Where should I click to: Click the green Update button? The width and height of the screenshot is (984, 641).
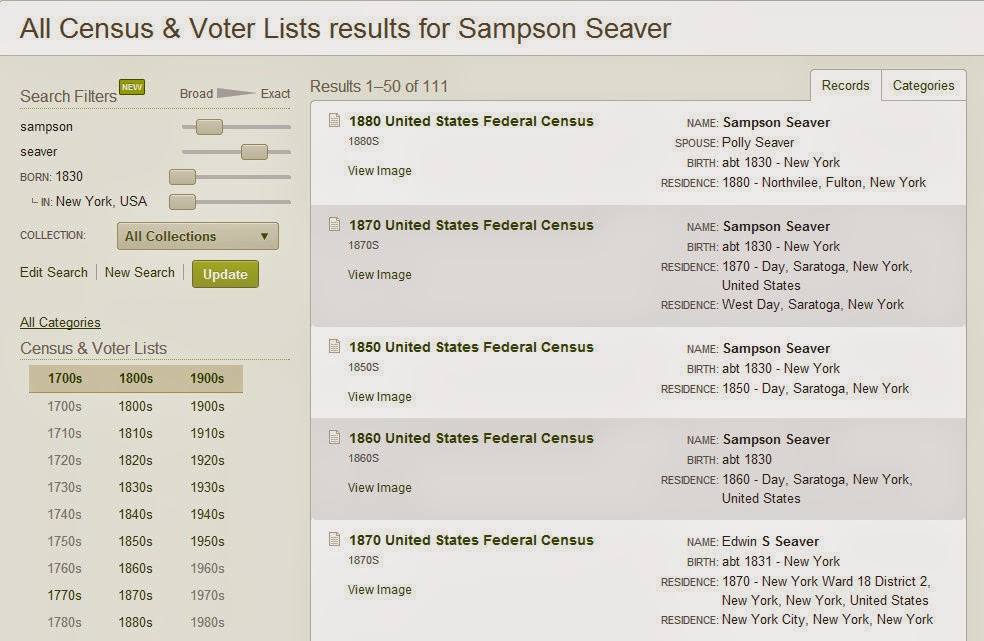(225, 274)
